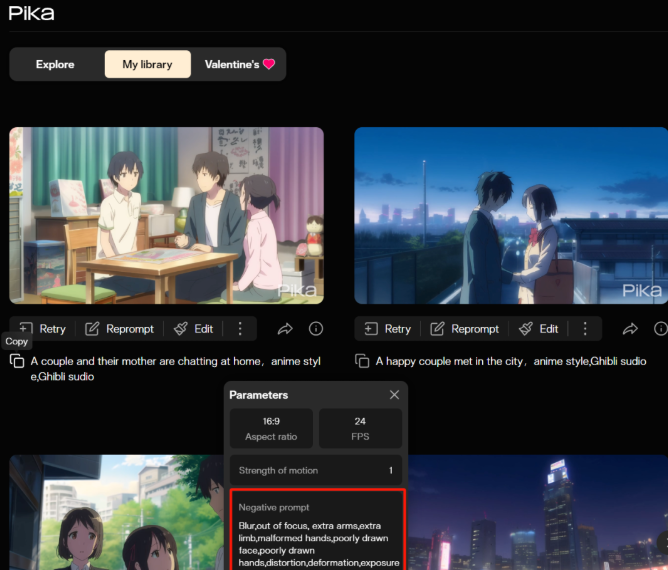Share the happy couple city video

tap(630, 328)
